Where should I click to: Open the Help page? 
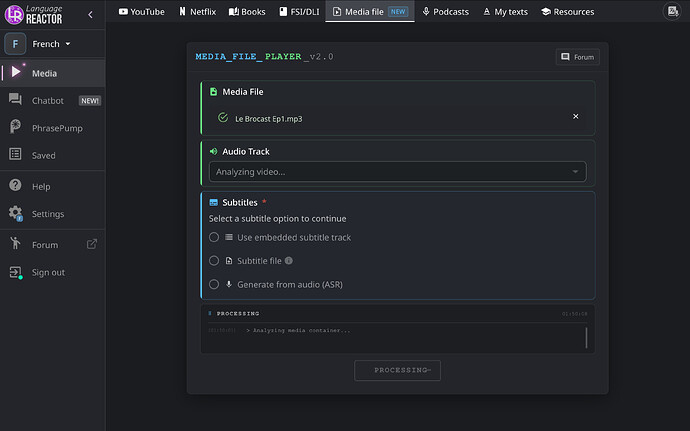point(41,186)
